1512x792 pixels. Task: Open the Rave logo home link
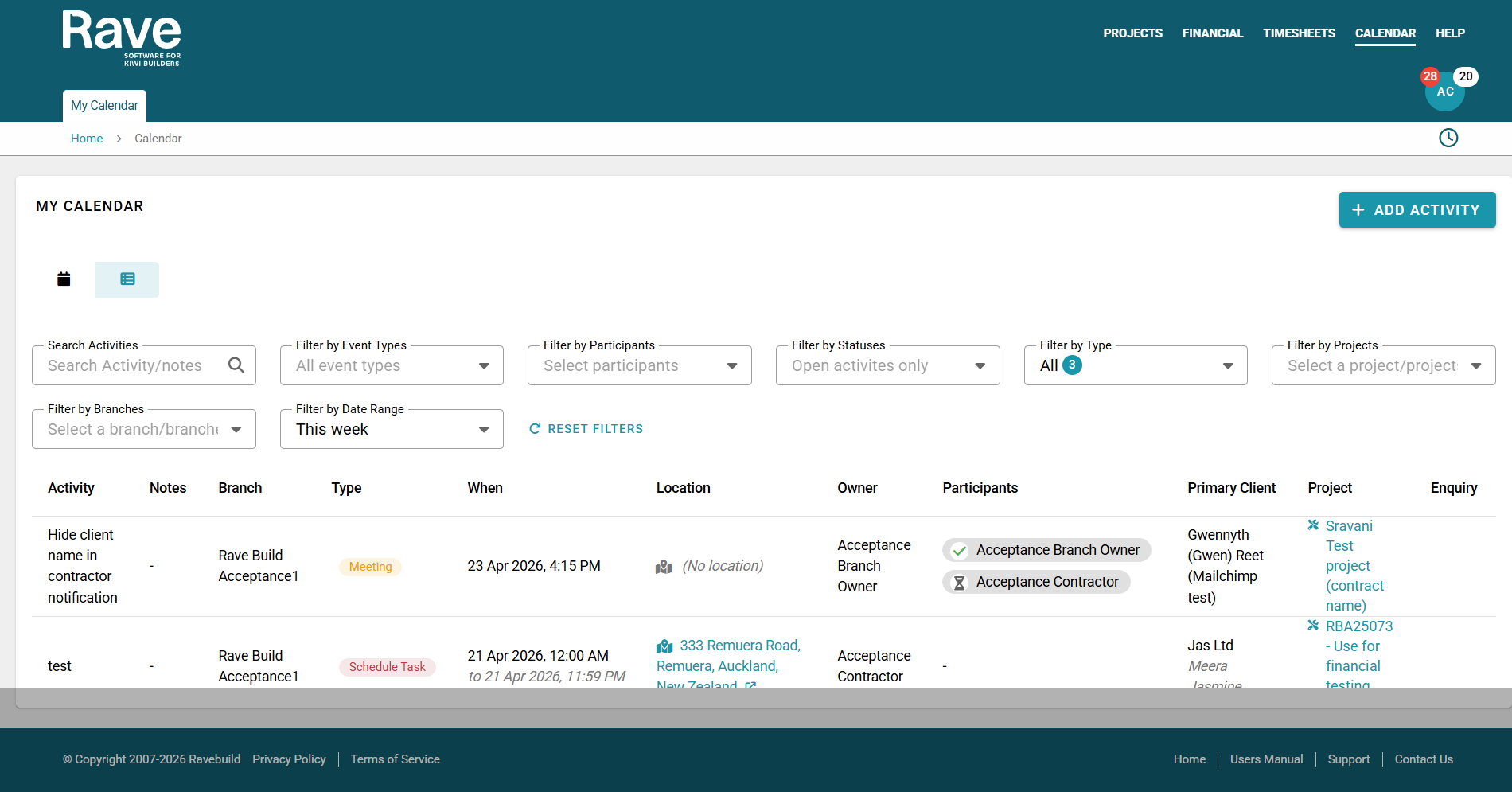click(122, 38)
